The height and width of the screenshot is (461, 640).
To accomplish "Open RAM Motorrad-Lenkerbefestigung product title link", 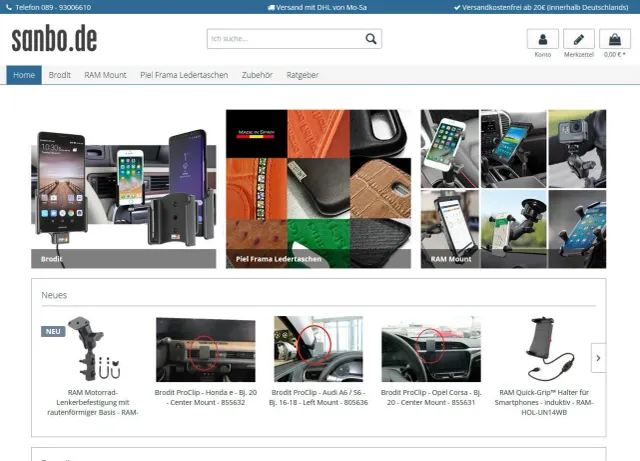I will tap(93, 403).
